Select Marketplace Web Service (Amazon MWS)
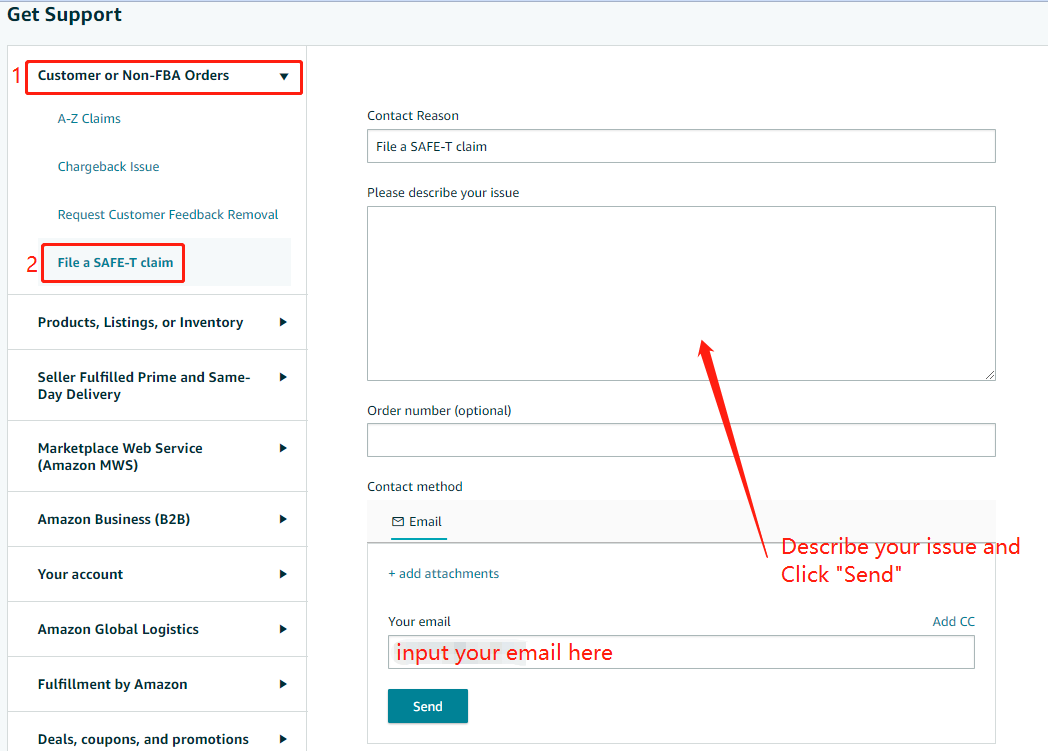 click(120, 456)
